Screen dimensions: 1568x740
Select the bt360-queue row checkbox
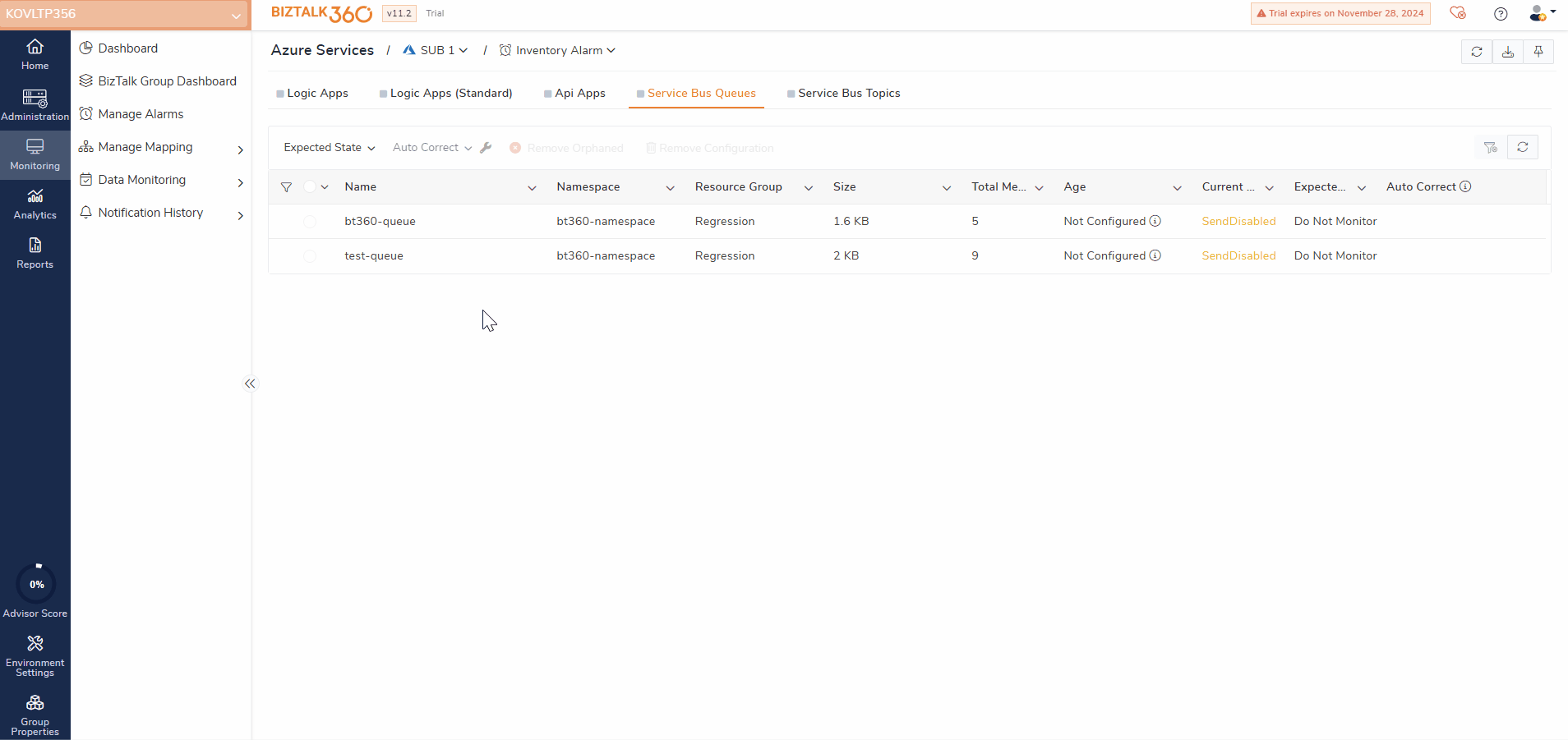coord(310,222)
